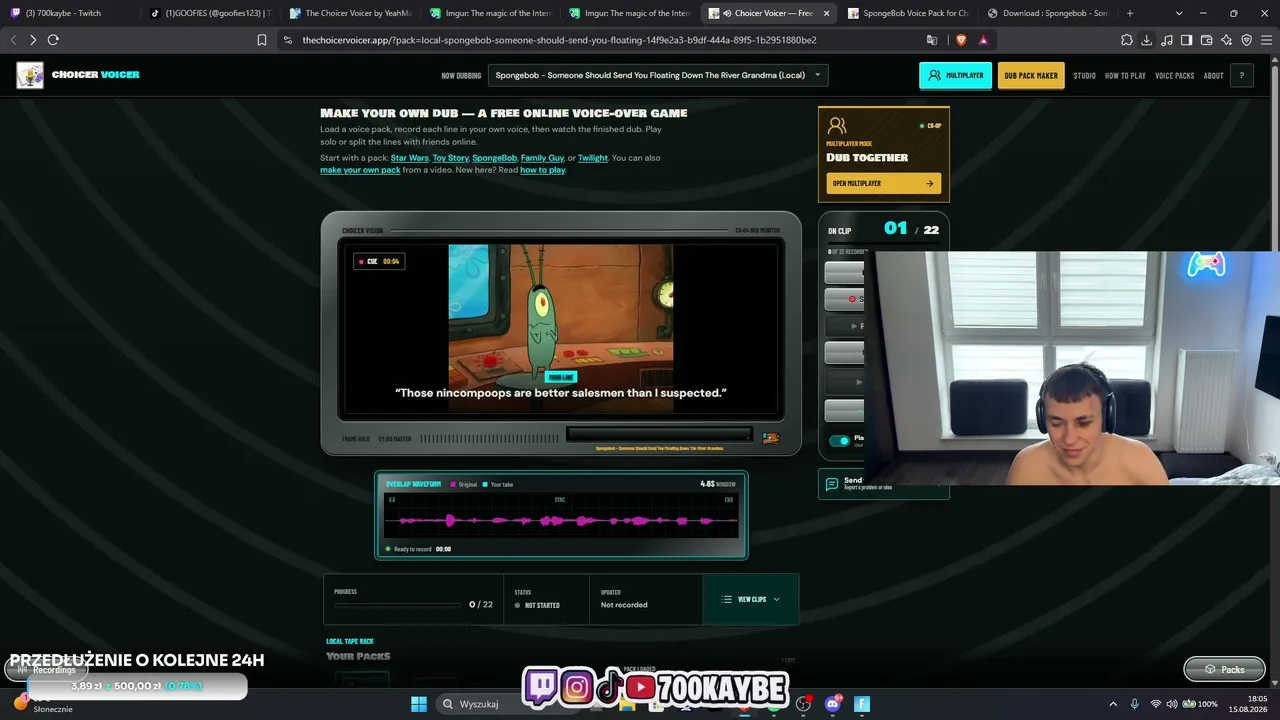Click the floating Packs button

(1224, 669)
